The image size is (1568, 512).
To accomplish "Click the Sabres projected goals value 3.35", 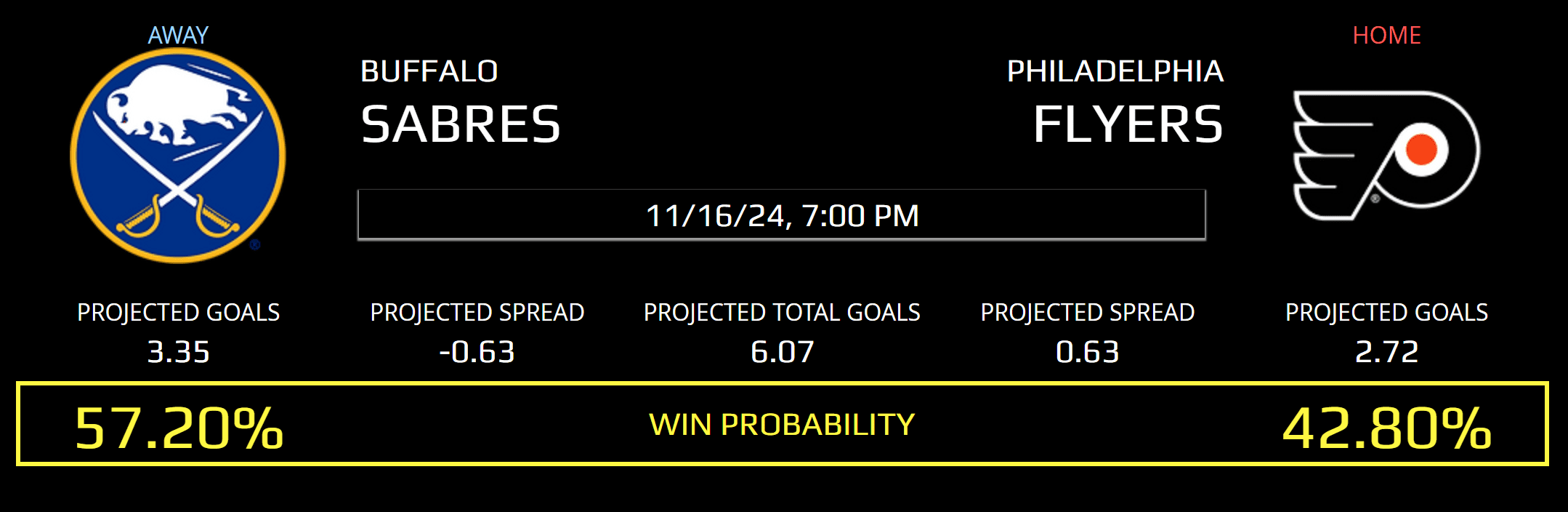I will tap(178, 352).
